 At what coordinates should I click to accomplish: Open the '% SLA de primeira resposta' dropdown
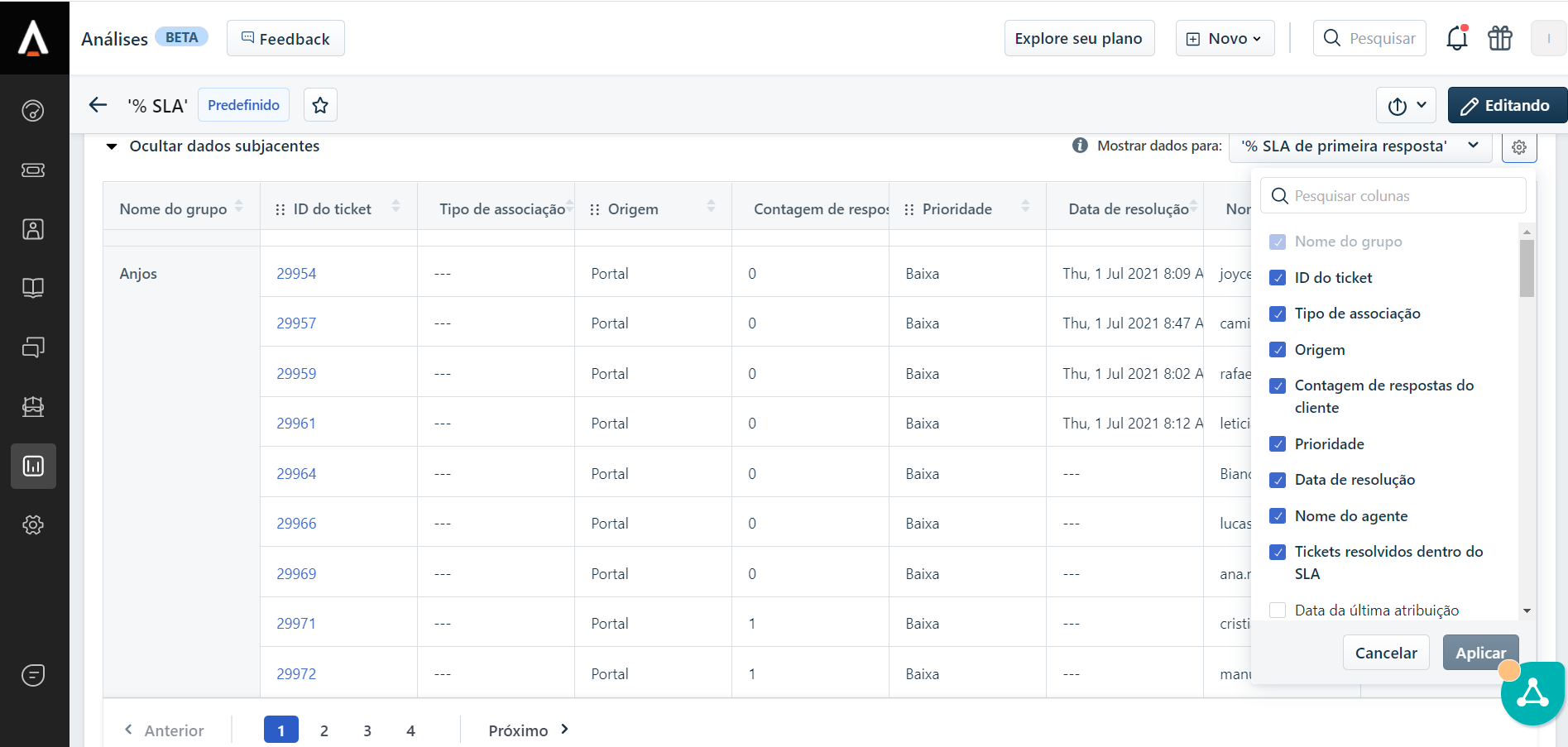1359,146
